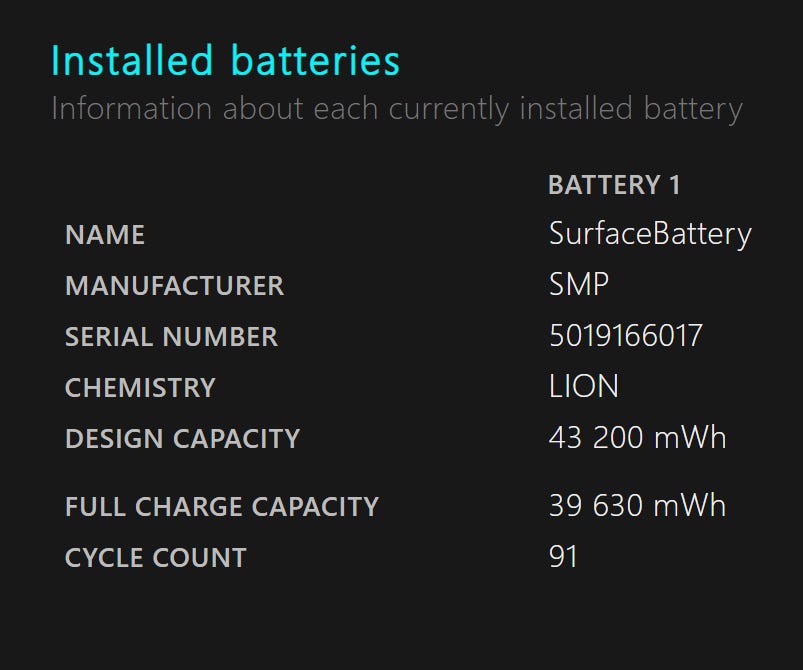The height and width of the screenshot is (670, 803).
Task: Select the 43 200 design capacity number
Action: 594,438
